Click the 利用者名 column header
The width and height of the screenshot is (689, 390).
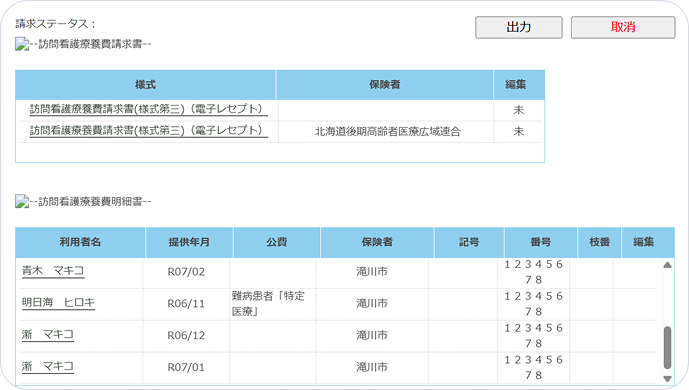(80, 242)
